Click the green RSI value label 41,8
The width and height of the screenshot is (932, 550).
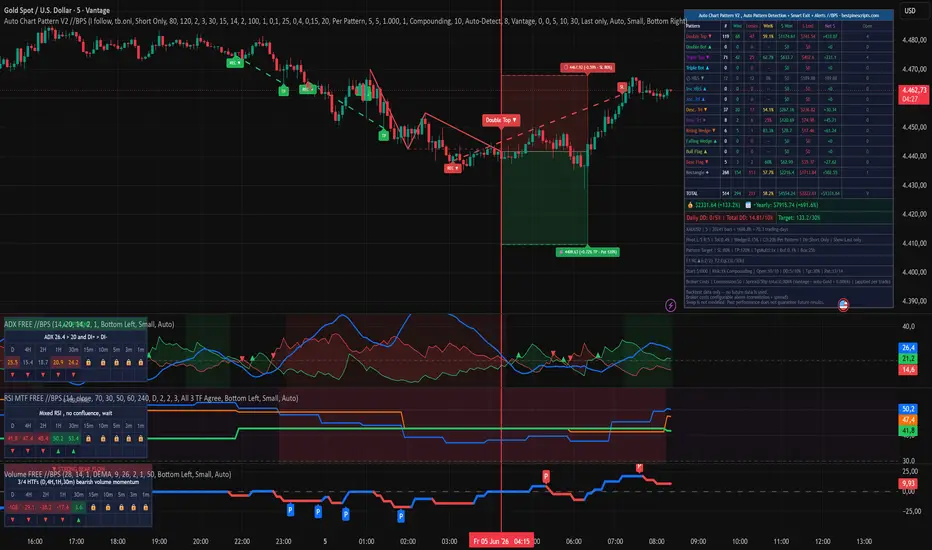point(908,430)
